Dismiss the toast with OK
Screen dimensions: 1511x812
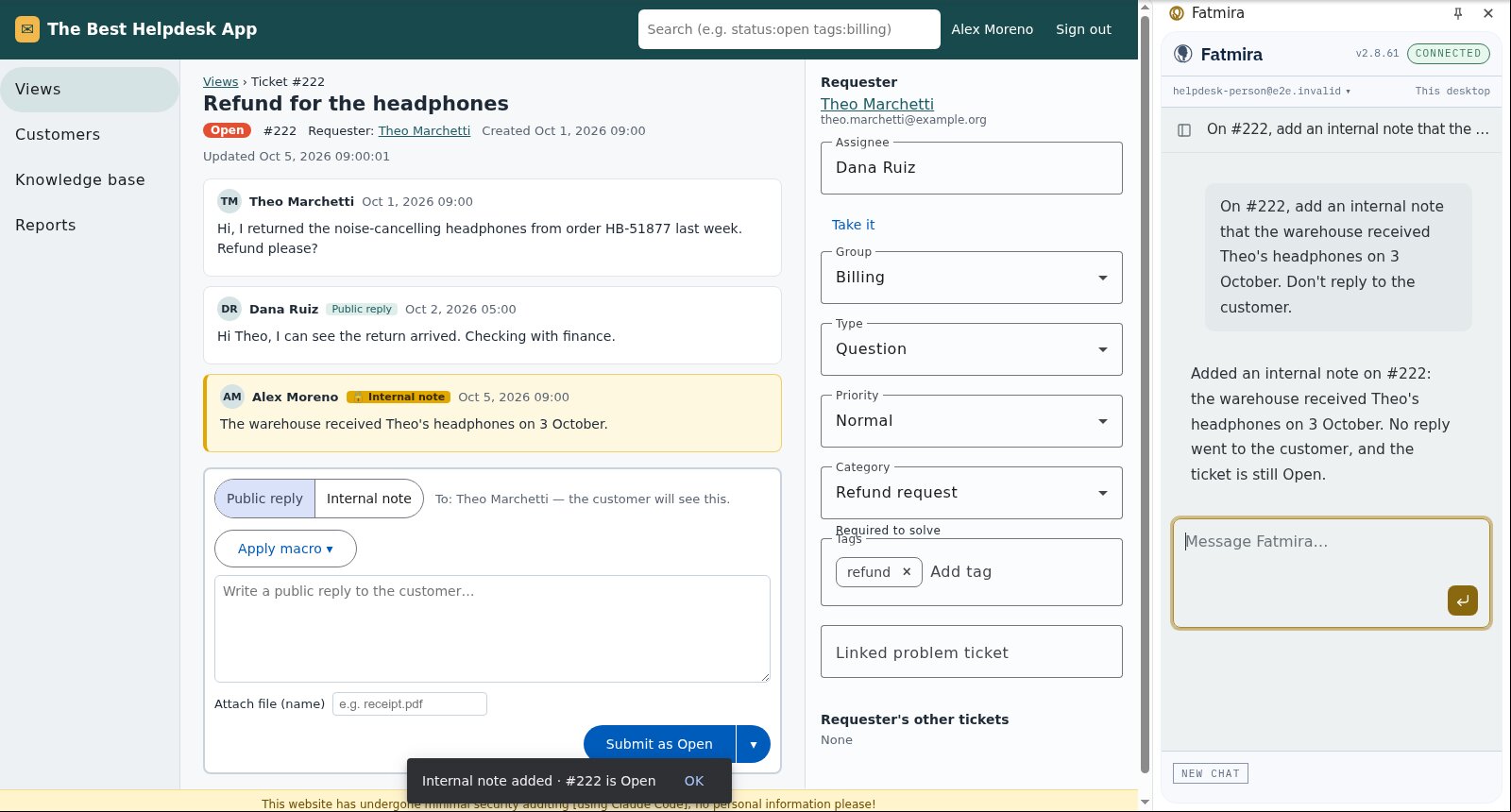[x=694, y=781]
